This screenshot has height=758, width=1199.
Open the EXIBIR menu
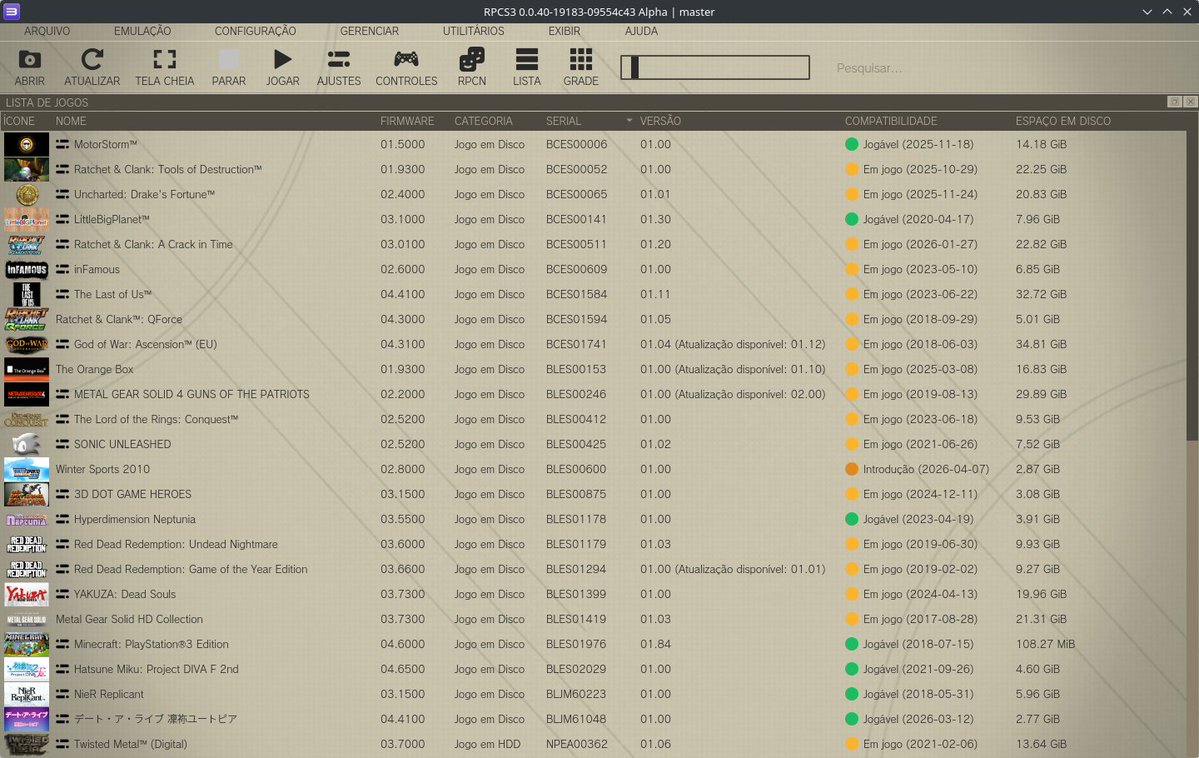(564, 31)
